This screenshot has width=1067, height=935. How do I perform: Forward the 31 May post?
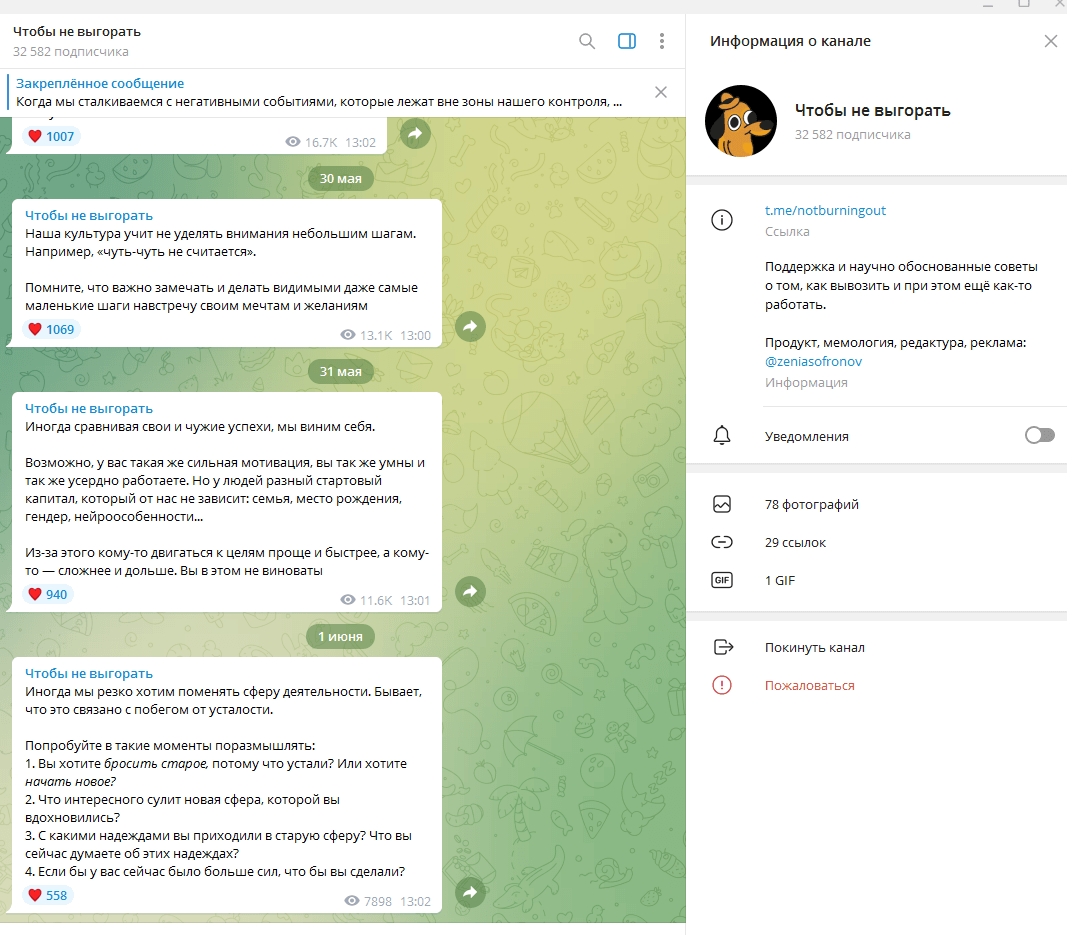(470, 591)
